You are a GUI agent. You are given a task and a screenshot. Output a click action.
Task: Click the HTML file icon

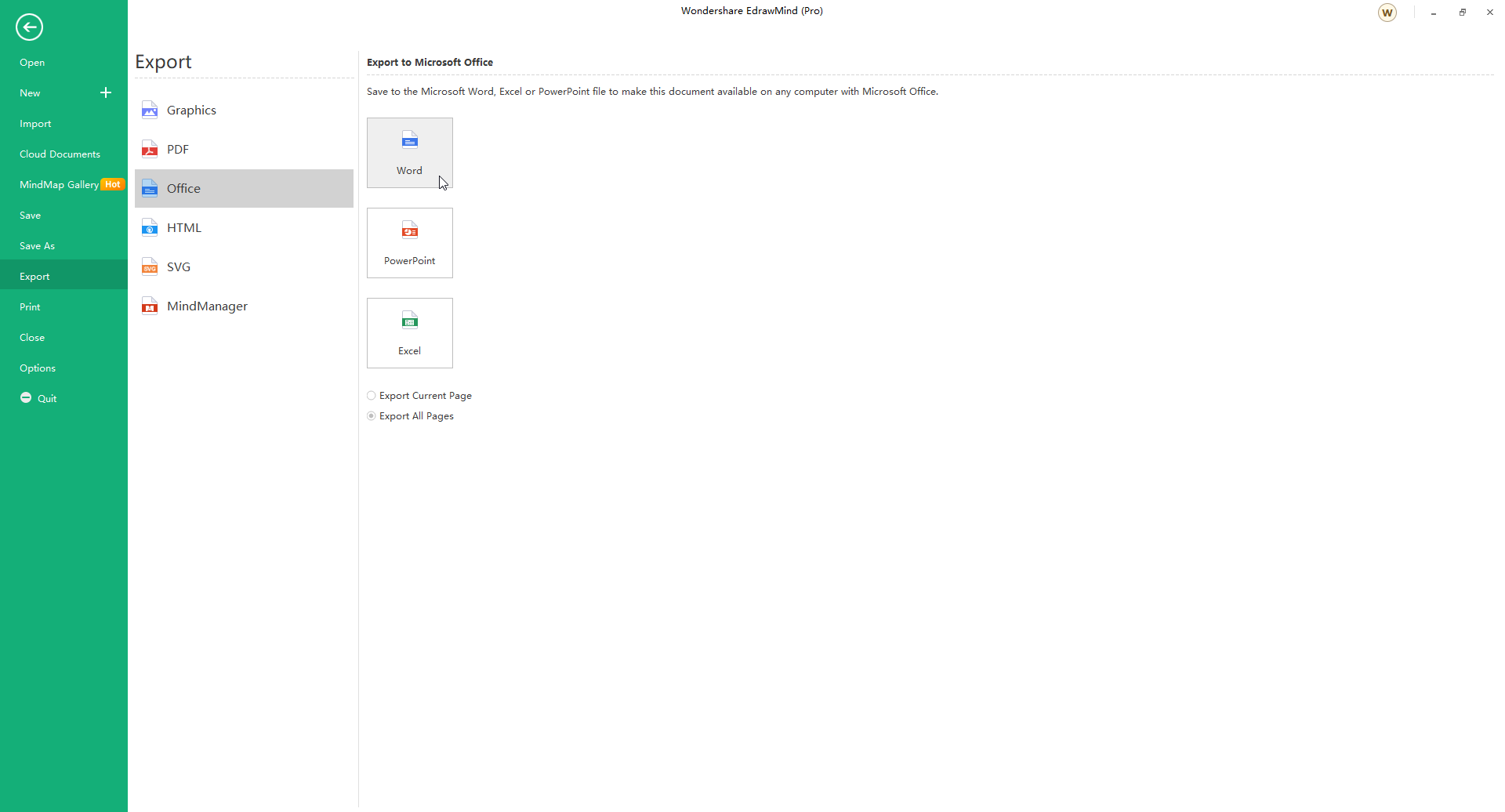[150, 227]
